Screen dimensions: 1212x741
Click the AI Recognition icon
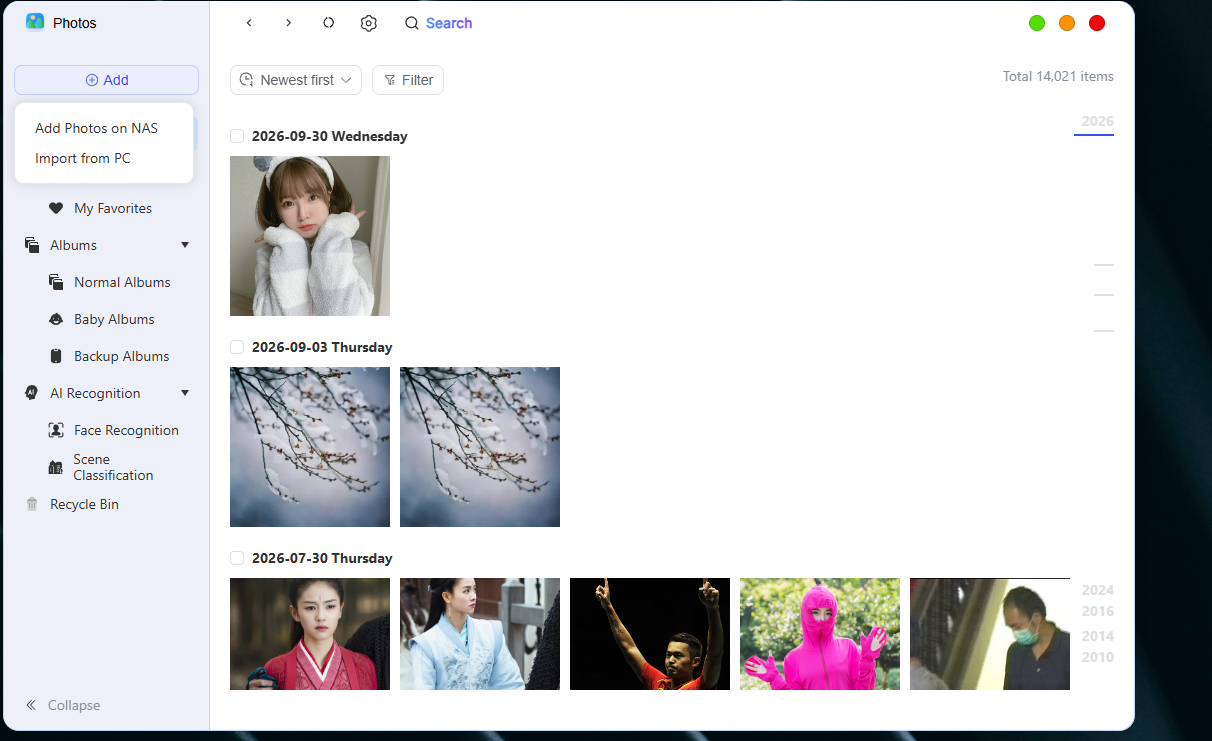pos(32,393)
